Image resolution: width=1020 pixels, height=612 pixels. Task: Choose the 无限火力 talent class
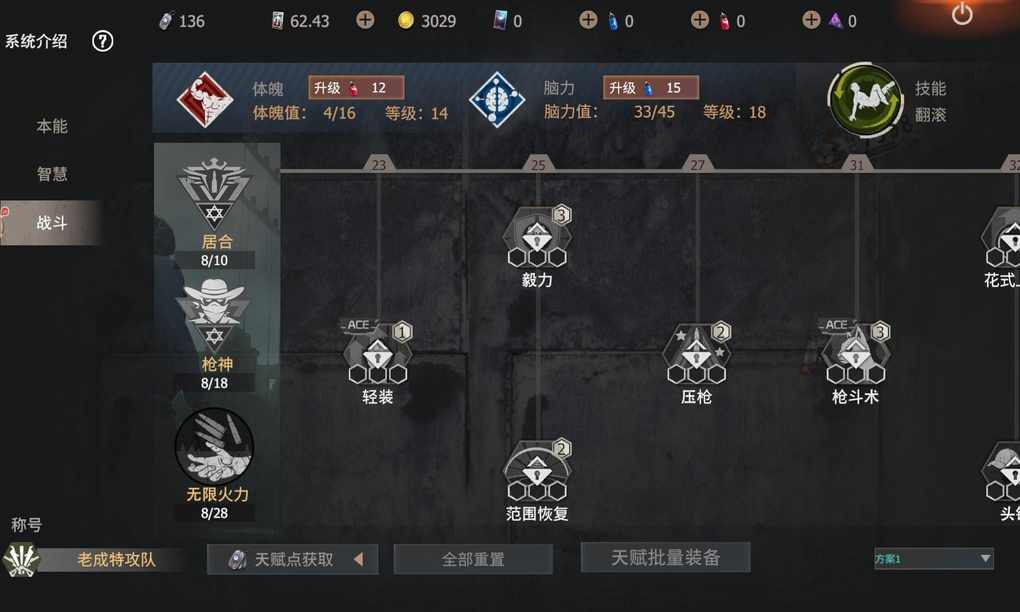(x=215, y=464)
